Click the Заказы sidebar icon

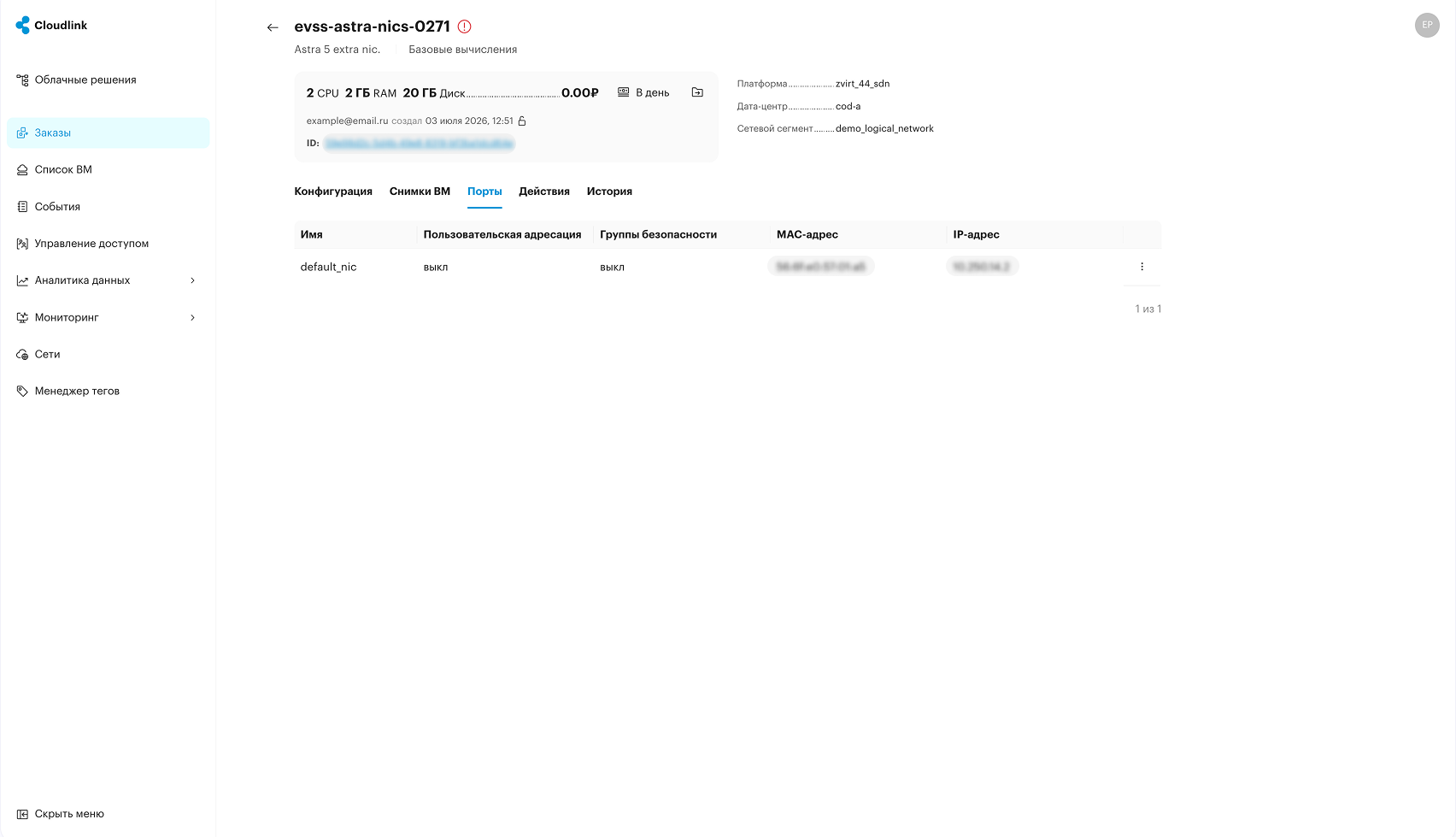point(22,133)
